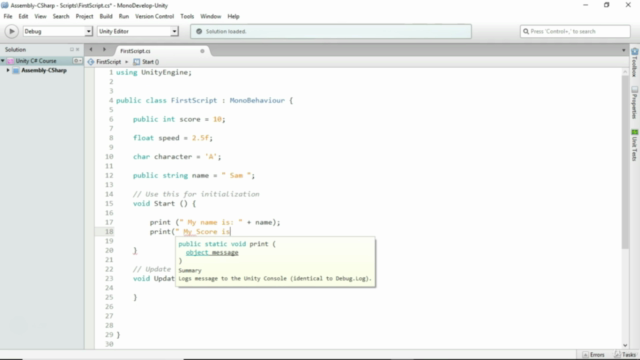
Task: Open the Build menu
Action: click(106, 16)
